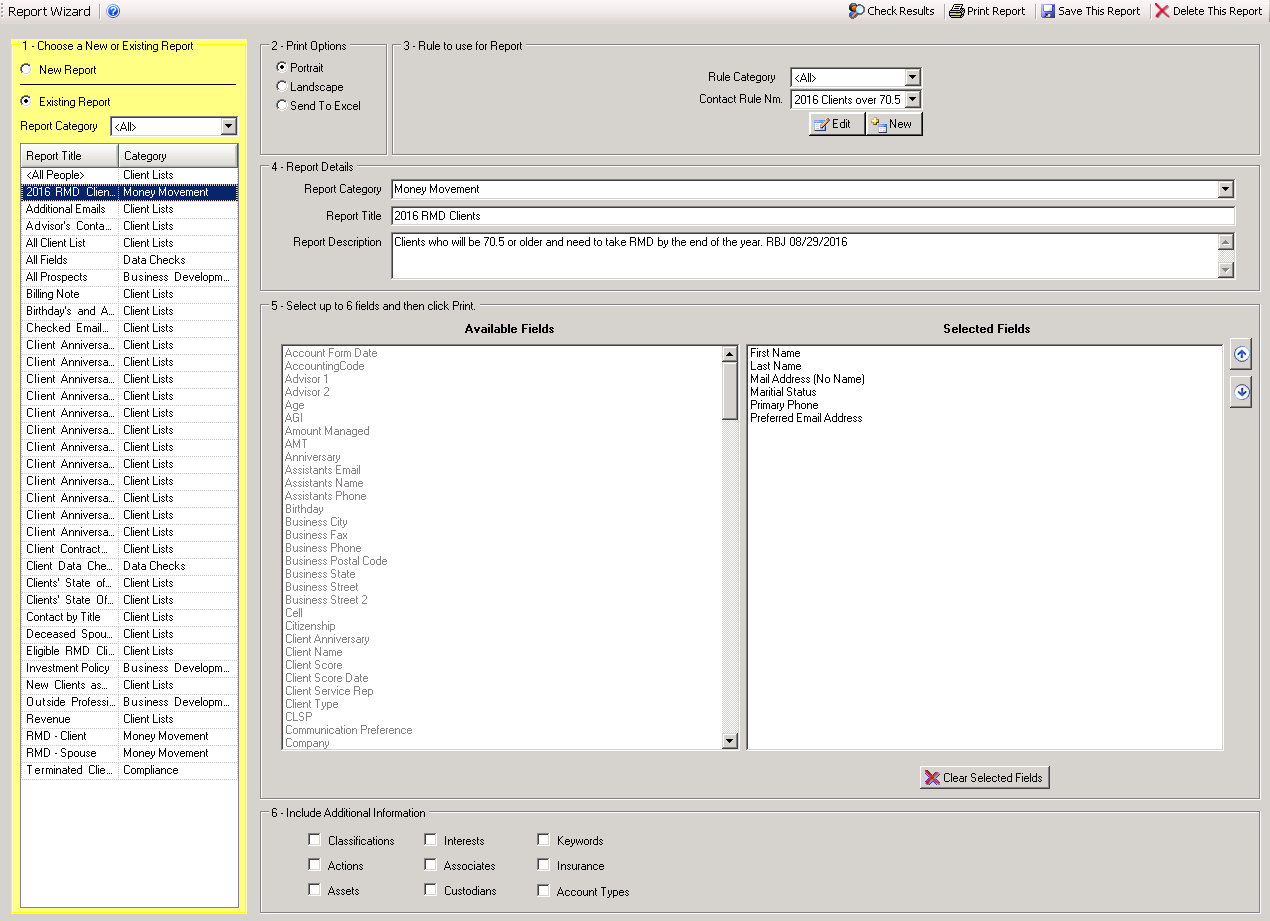The width and height of the screenshot is (1270, 921).
Task: Enable the Classifications checkbox
Action: pyautogui.click(x=315, y=840)
